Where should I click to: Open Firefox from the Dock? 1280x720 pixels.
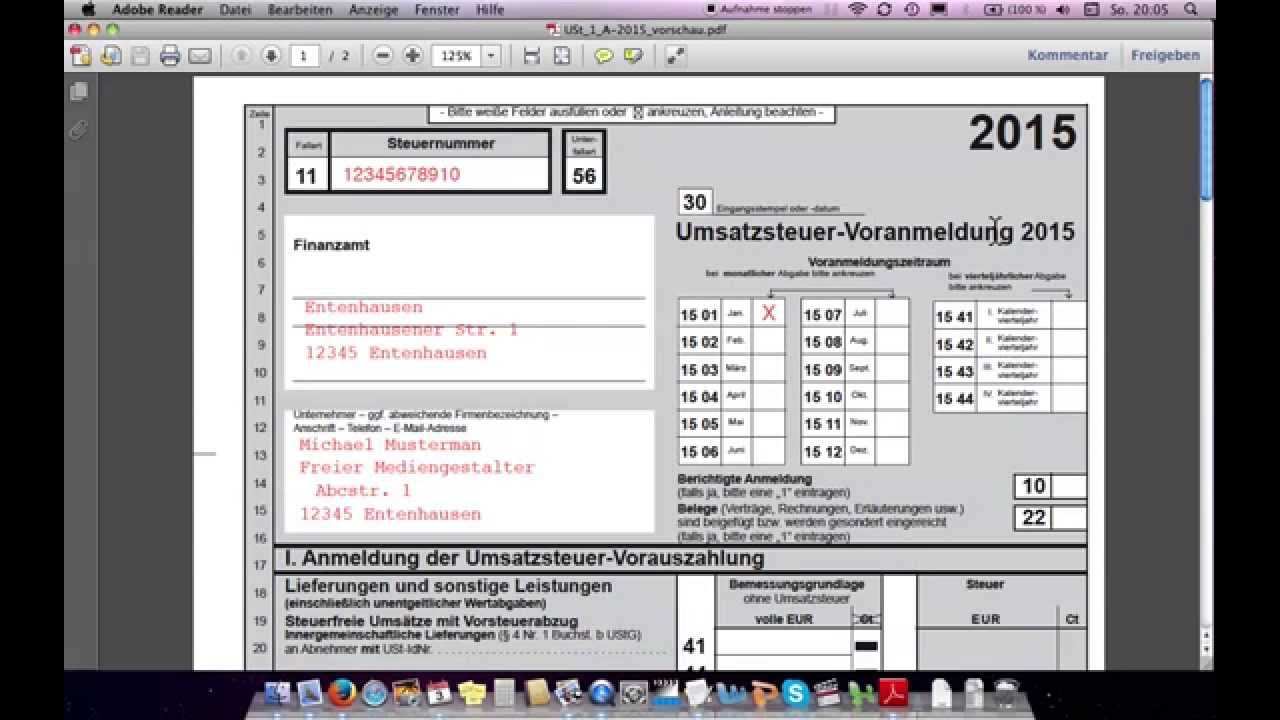click(x=342, y=693)
